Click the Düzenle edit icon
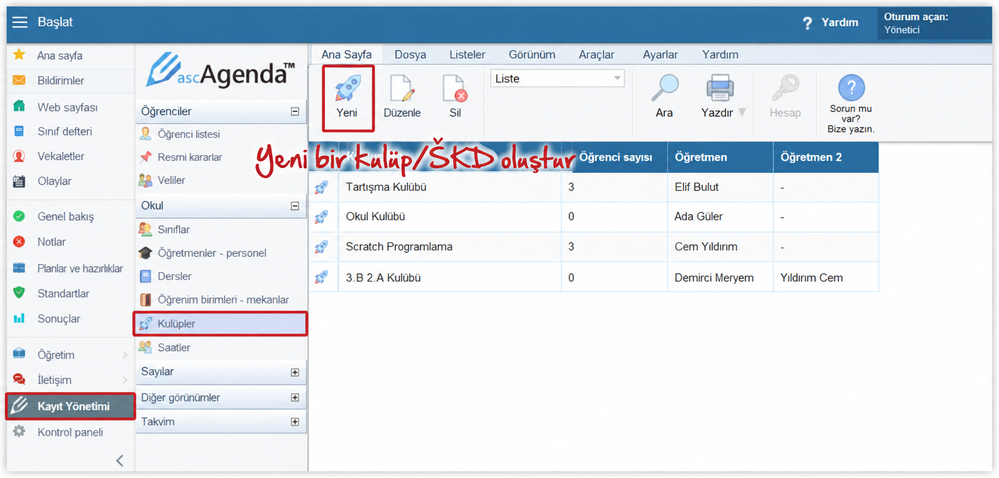This screenshot has width=999, height=478. click(x=402, y=88)
